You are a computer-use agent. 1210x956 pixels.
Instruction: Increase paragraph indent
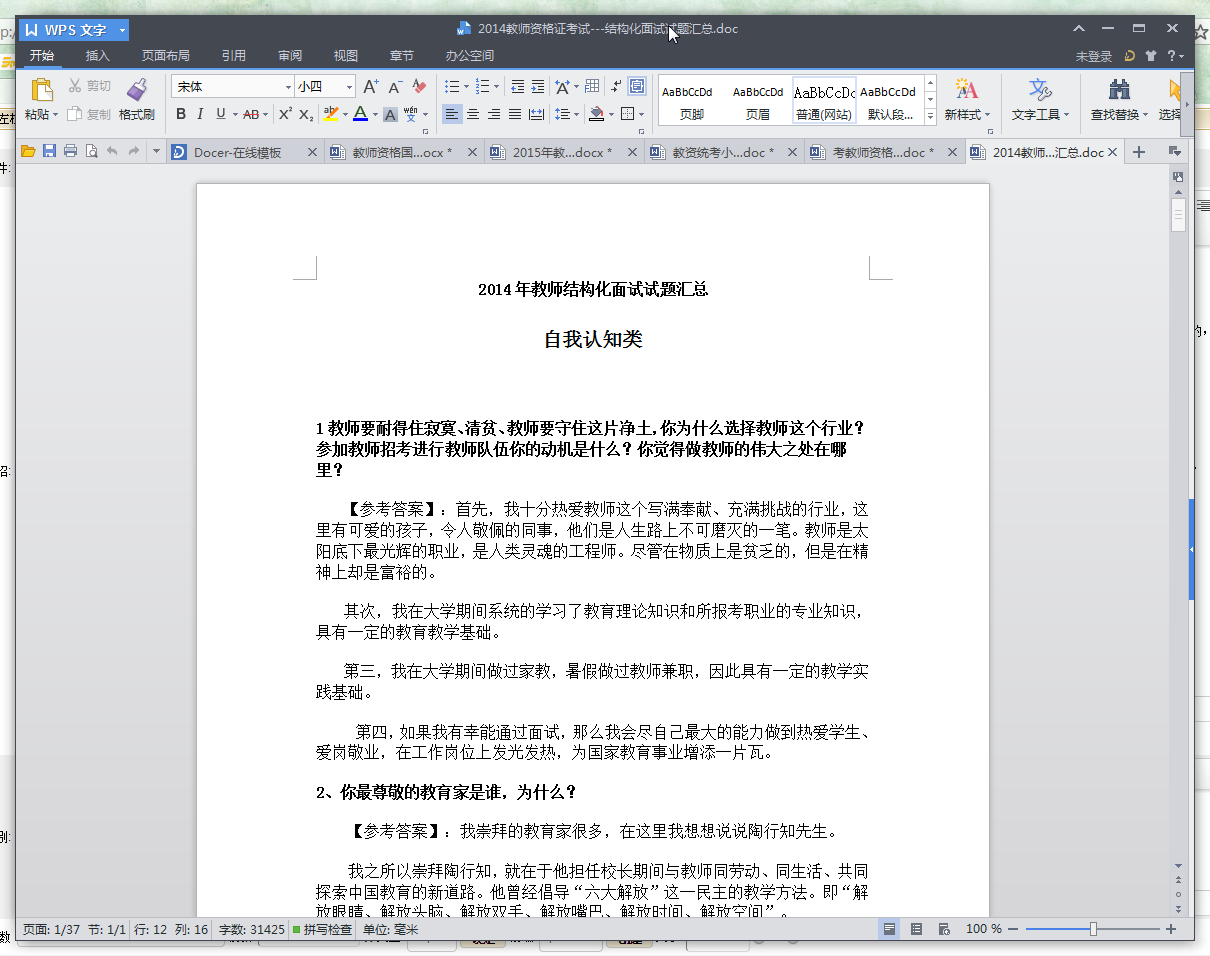pyautogui.click(x=538, y=87)
